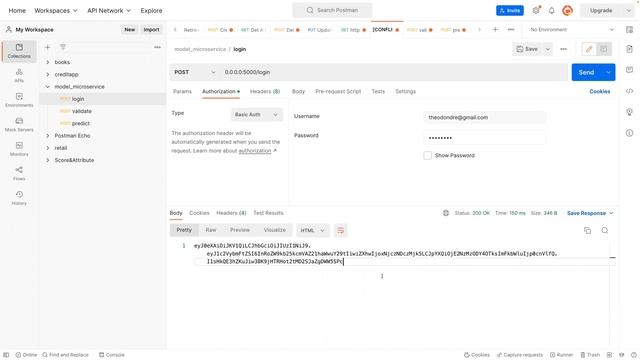Expand the creditapp collection
This screenshot has height=360, width=640.
pyautogui.click(x=48, y=74)
